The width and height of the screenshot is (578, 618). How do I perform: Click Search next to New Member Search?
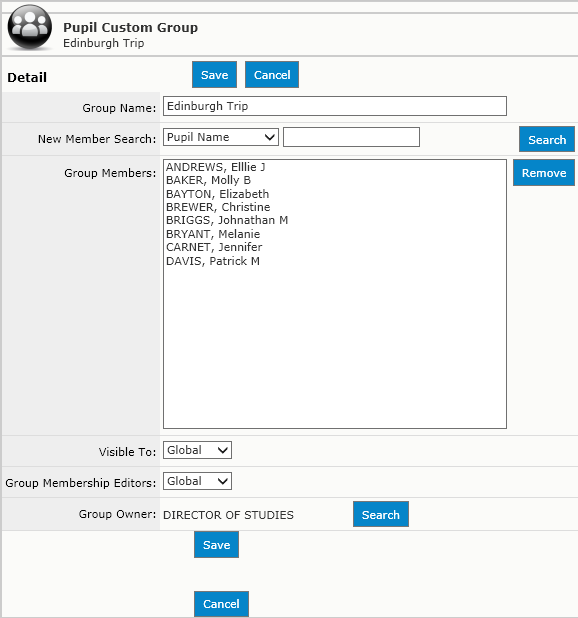547,139
